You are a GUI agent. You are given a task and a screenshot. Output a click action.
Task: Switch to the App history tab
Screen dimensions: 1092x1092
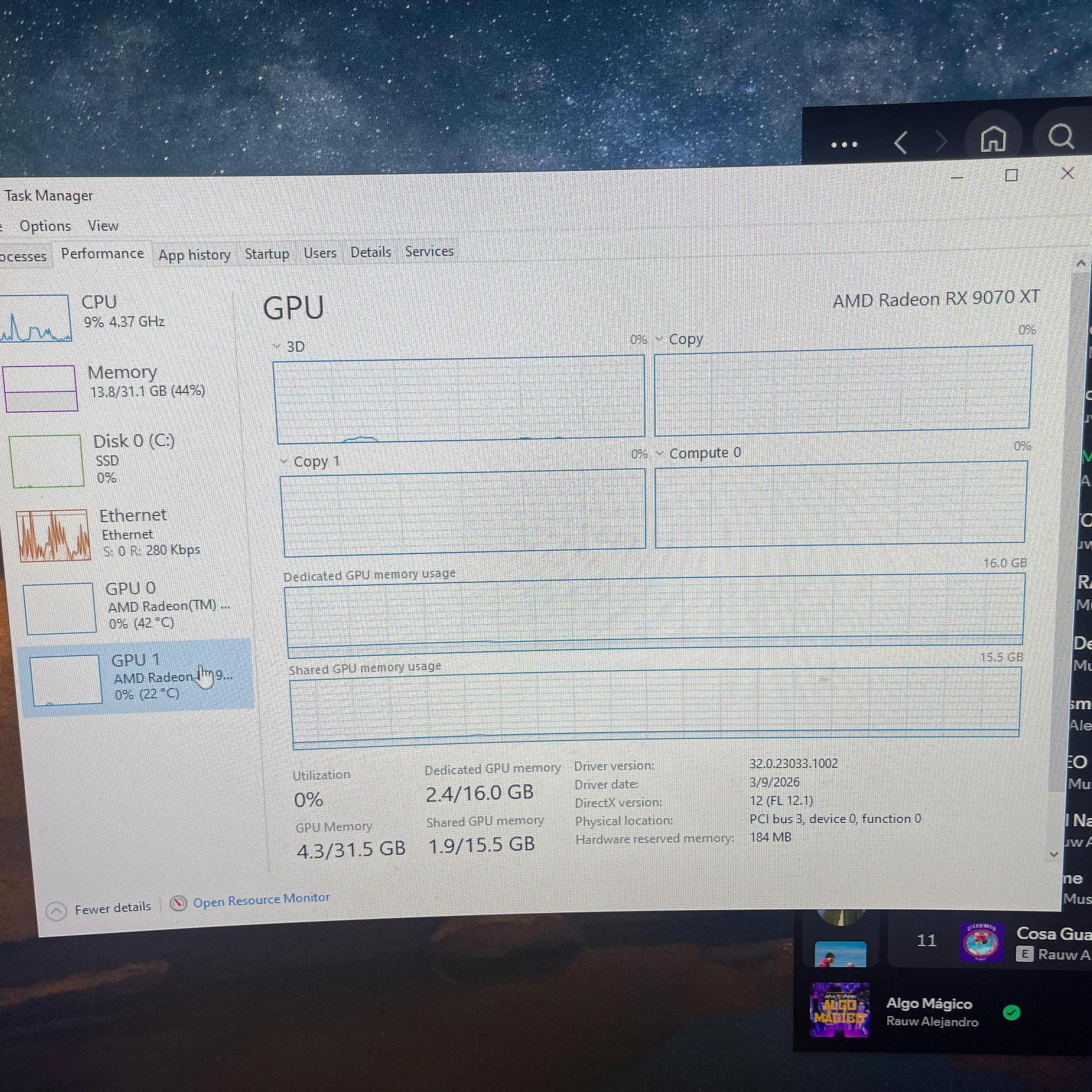pyautogui.click(x=195, y=255)
